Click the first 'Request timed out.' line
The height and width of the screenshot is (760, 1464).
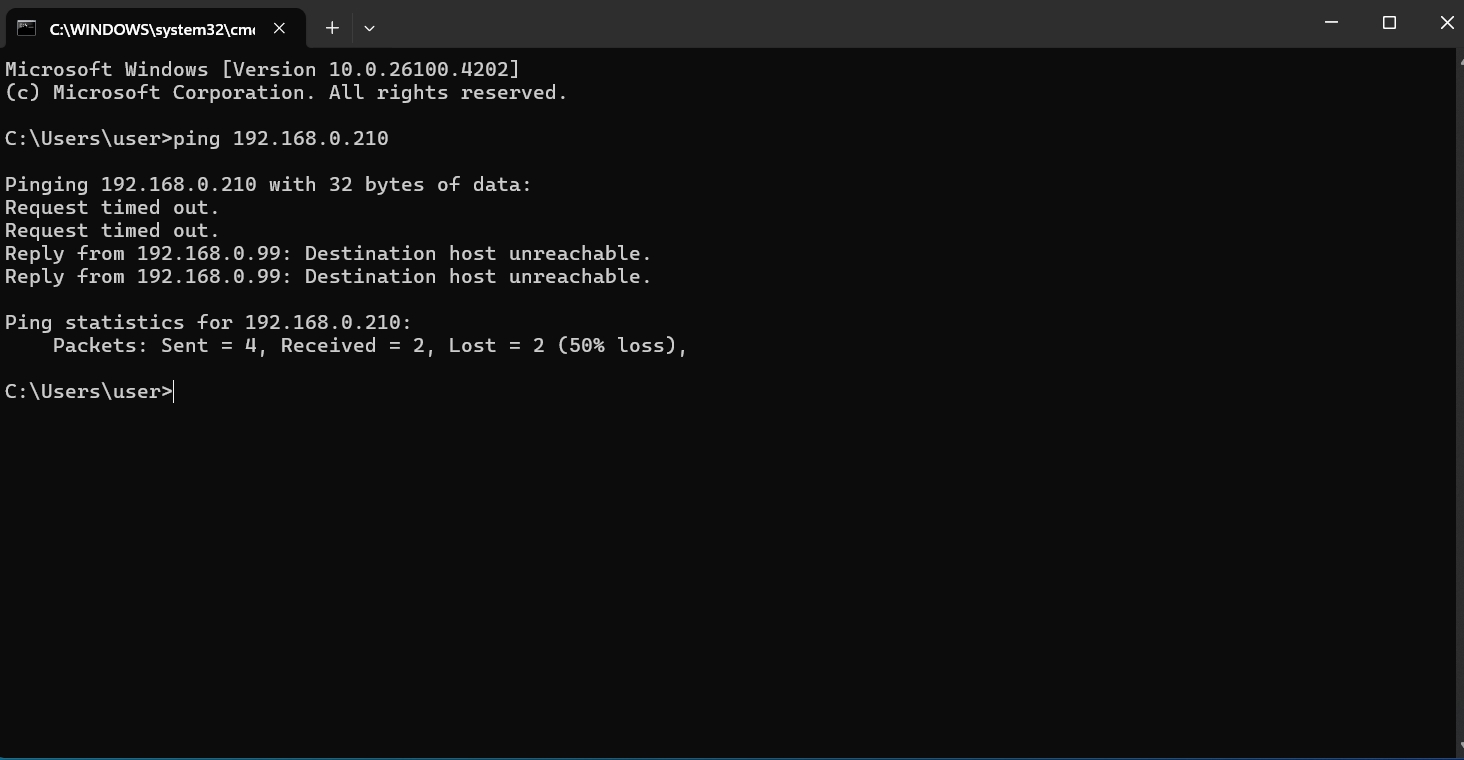tap(112, 208)
